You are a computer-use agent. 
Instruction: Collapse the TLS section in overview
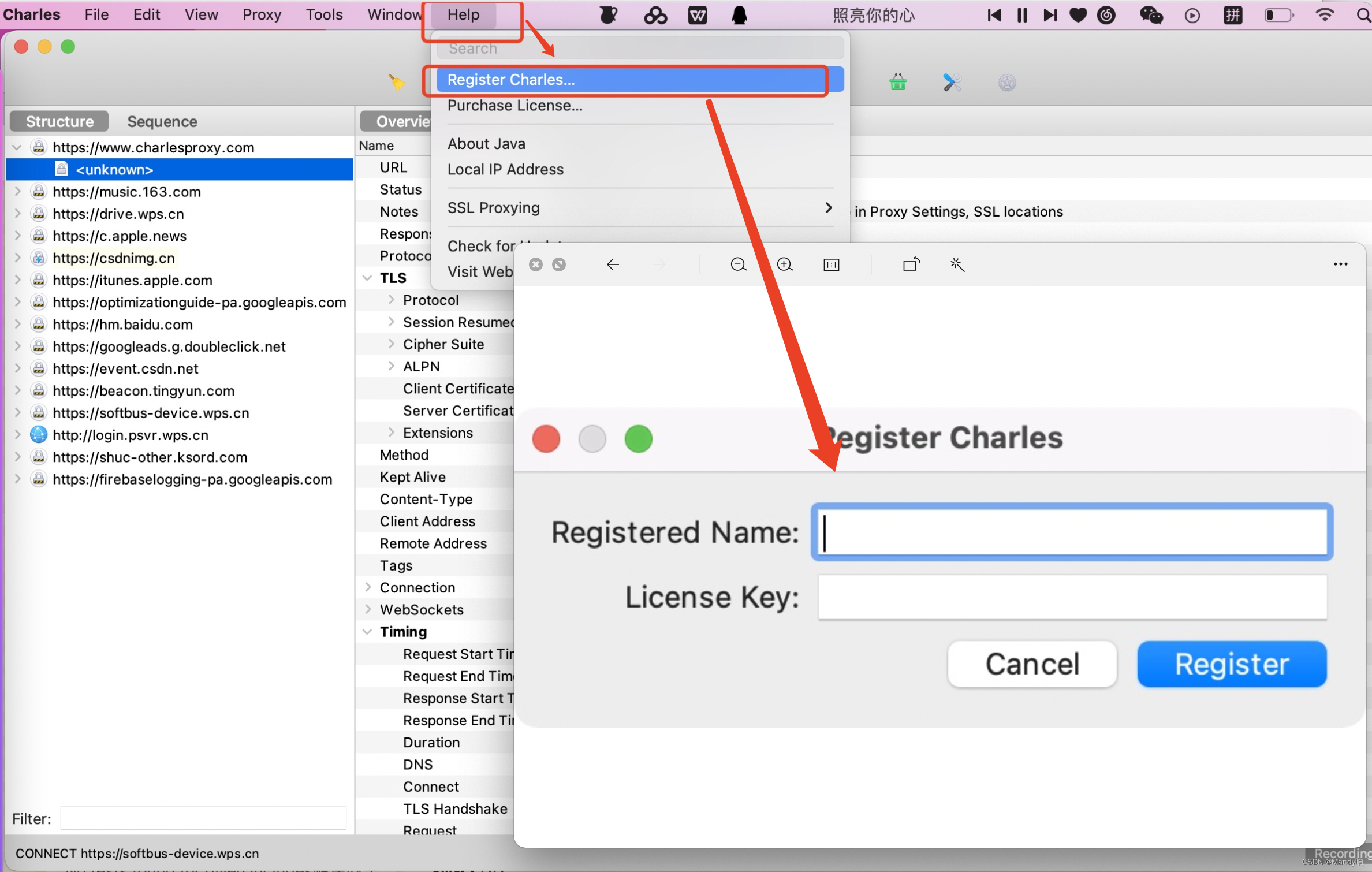[367, 278]
